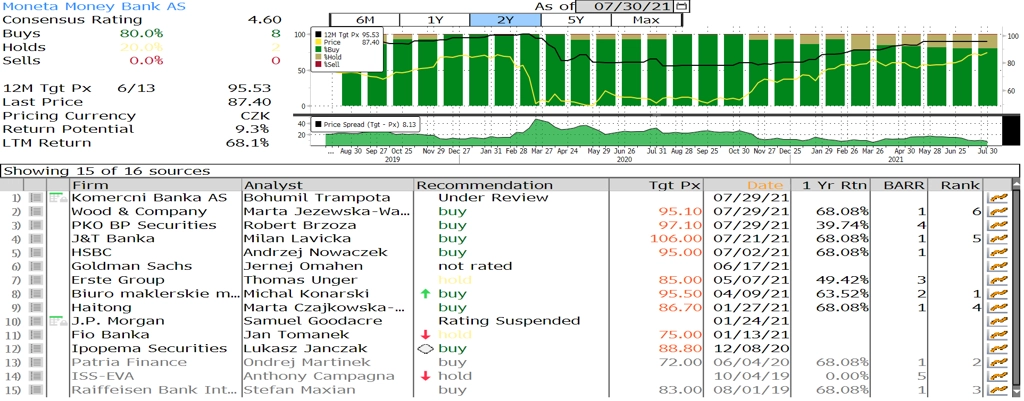This screenshot has height=401, width=1024.
Task: Sort table by Firm column header
Action: (156, 185)
